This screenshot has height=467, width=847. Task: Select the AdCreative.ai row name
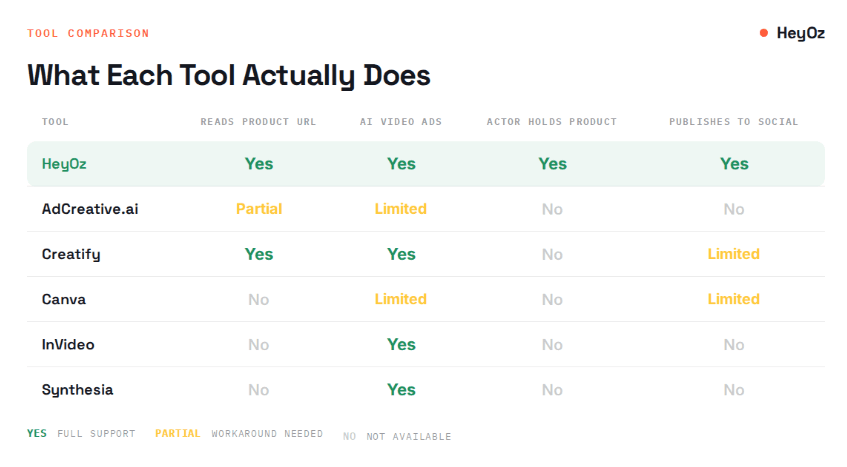(x=90, y=209)
